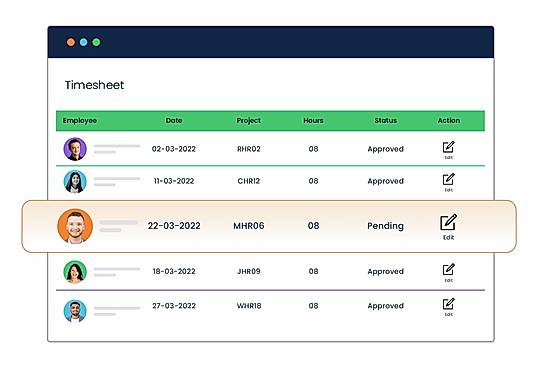Click the Timesheet page title
The height and width of the screenshot is (368, 538).
(94, 85)
